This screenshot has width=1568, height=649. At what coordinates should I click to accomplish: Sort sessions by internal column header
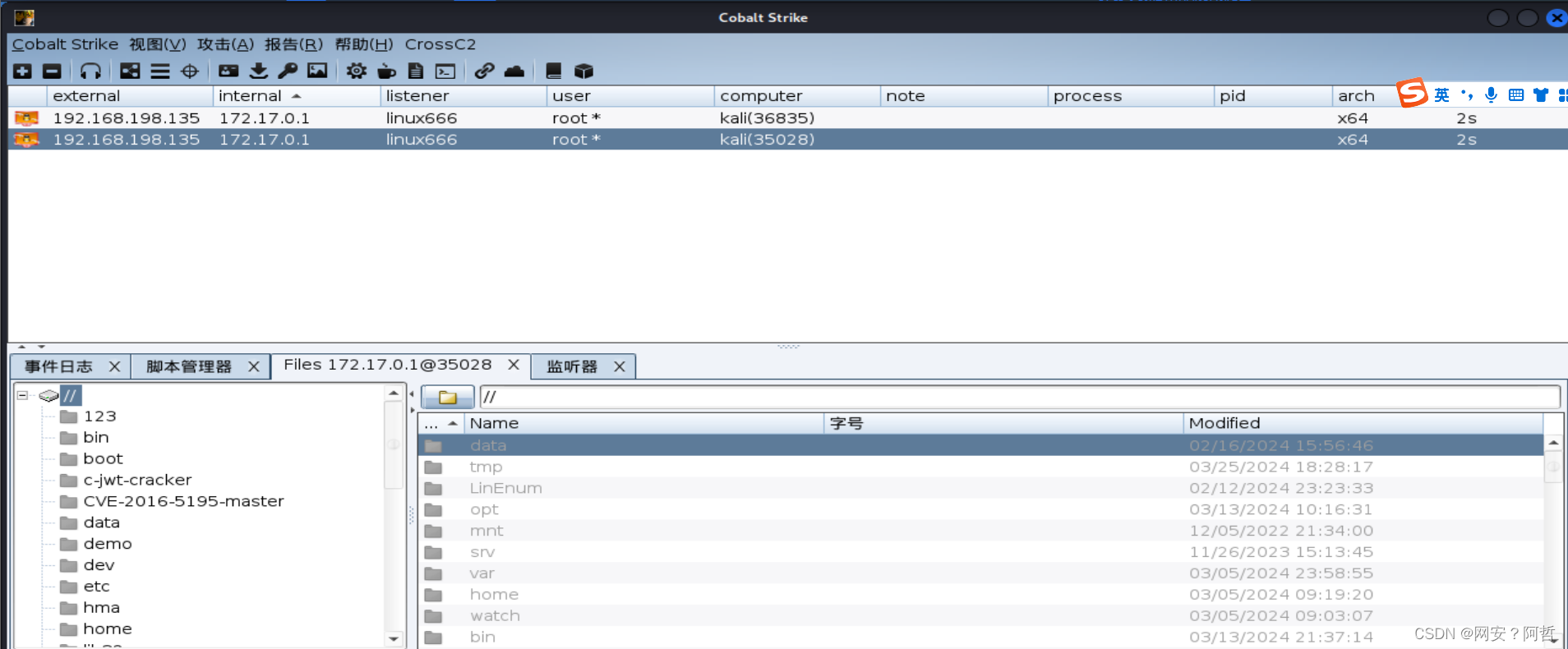pos(297,96)
